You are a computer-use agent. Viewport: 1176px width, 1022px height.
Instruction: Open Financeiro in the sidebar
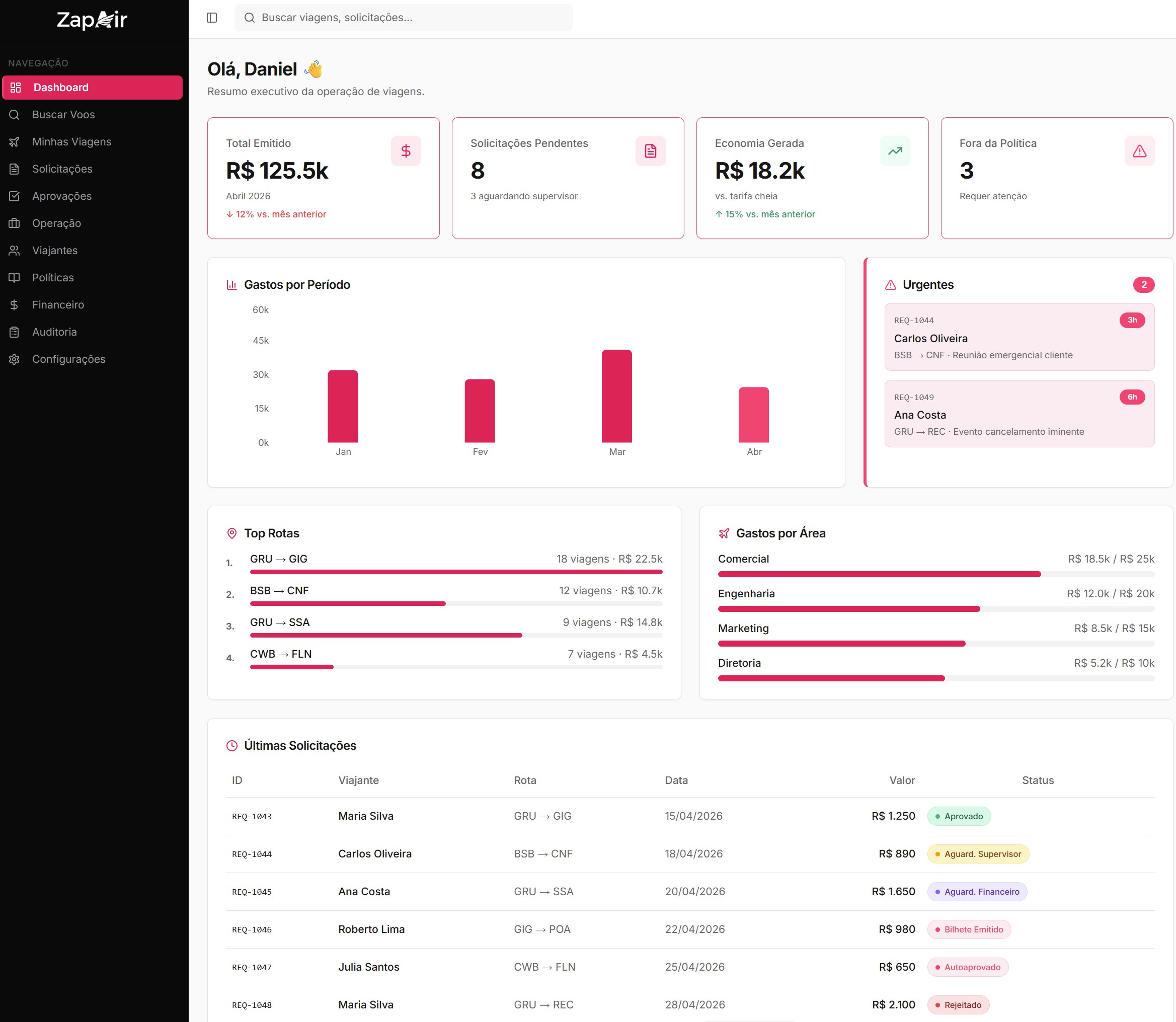(93, 304)
